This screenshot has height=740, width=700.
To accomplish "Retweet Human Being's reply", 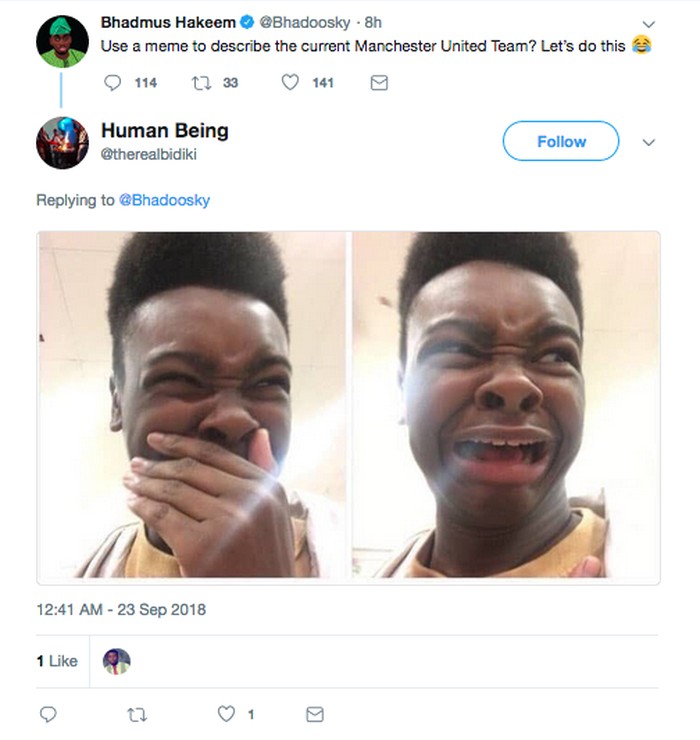I will click(137, 714).
